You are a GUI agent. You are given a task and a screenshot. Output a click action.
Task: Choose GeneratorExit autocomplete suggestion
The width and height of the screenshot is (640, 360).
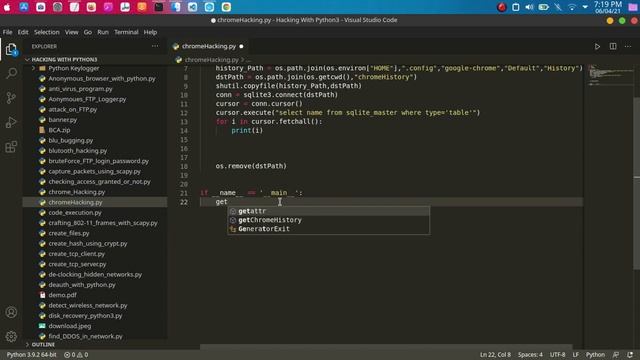329,229
